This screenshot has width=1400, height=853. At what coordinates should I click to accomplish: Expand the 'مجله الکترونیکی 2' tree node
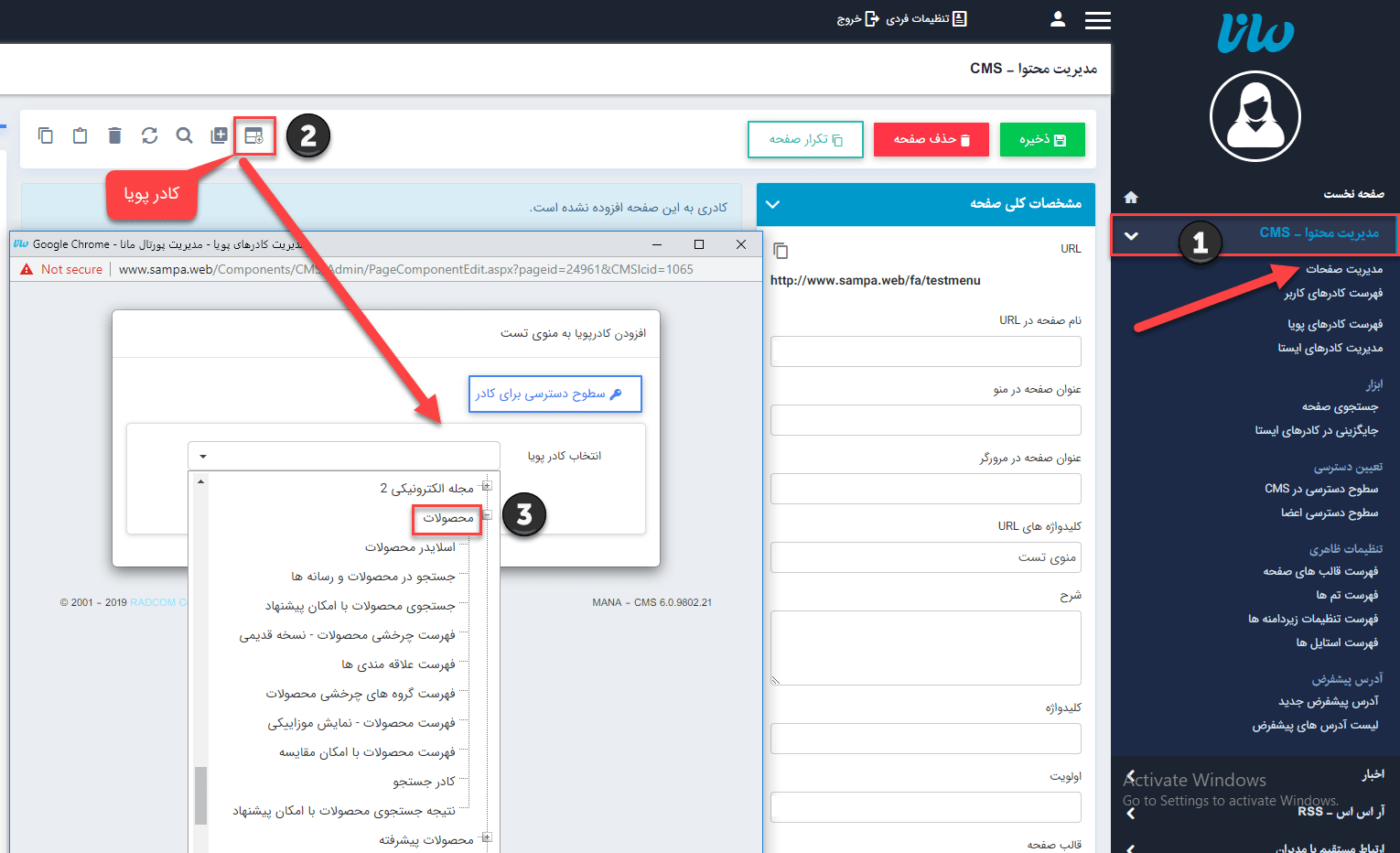487,486
